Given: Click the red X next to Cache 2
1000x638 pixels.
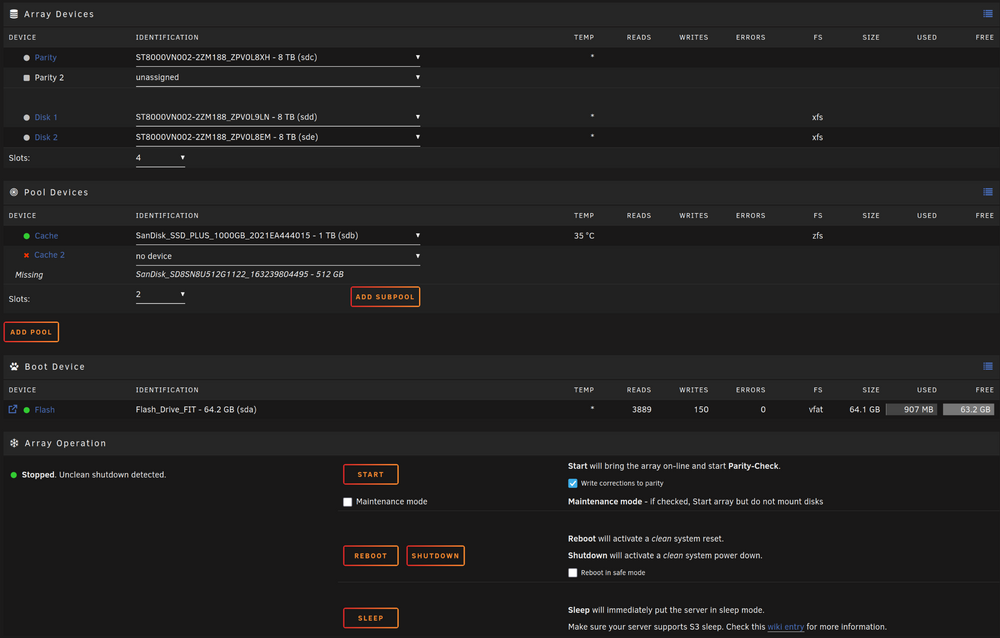Looking at the screenshot, I should click(26, 255).
